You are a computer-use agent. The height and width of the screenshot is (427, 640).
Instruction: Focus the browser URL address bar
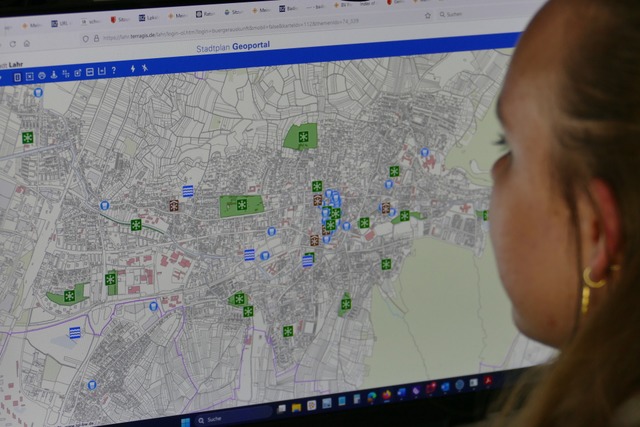(250, 35)
